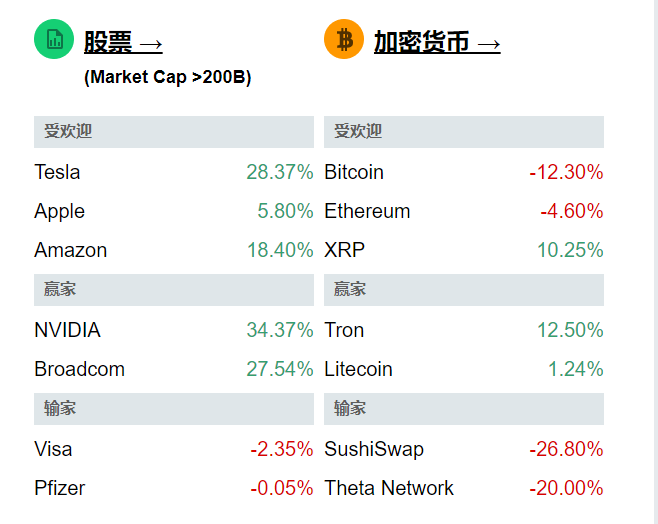This screenshot has height=524, width=658.
Task: Click Litecoin in crypto winners
Action: pyautogui.click(x=358, y=369)
